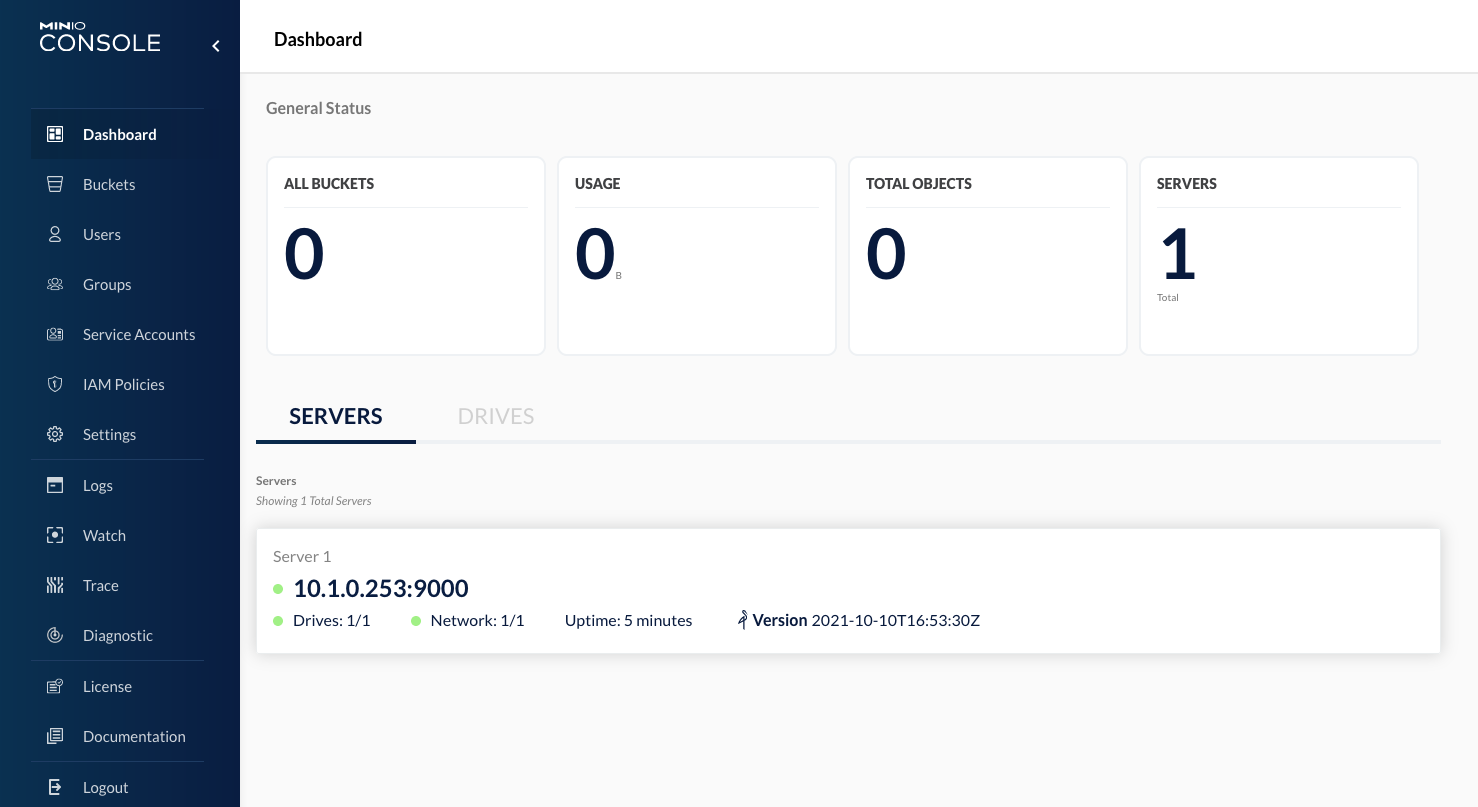Click the Diagnostic radar icon
This screenshot has width=1478, height=807.
pos(55,635)
